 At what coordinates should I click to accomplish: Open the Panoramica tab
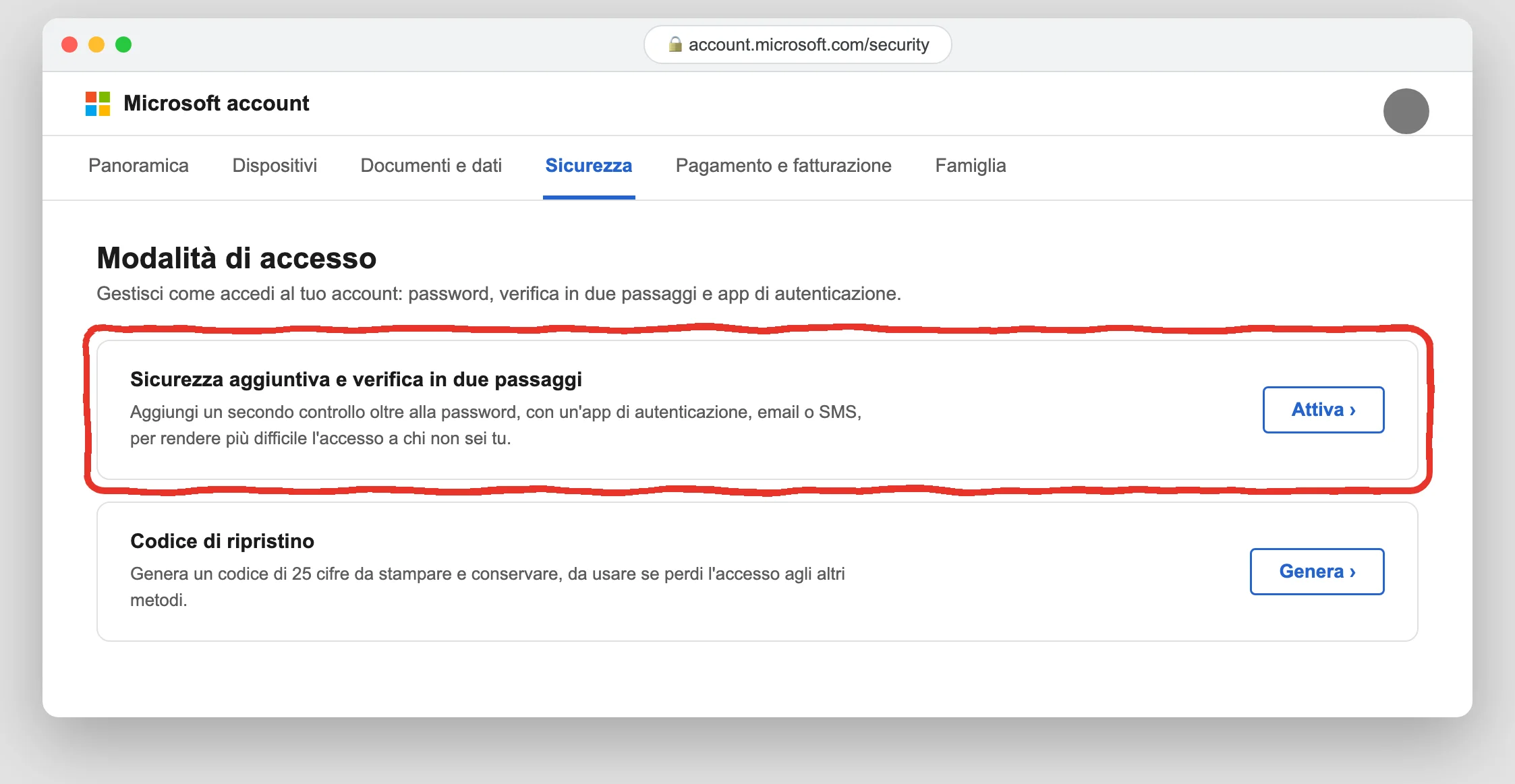click(138, 166)
